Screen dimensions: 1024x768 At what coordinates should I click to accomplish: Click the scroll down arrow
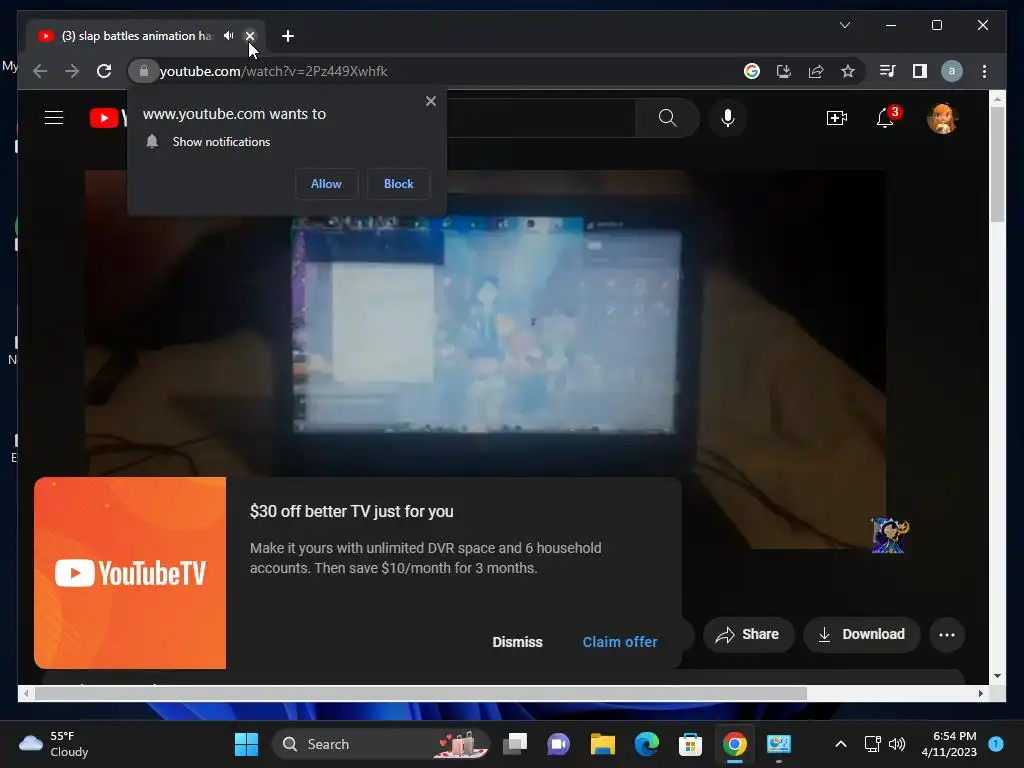pyautogui.click(x=997, y=676)
